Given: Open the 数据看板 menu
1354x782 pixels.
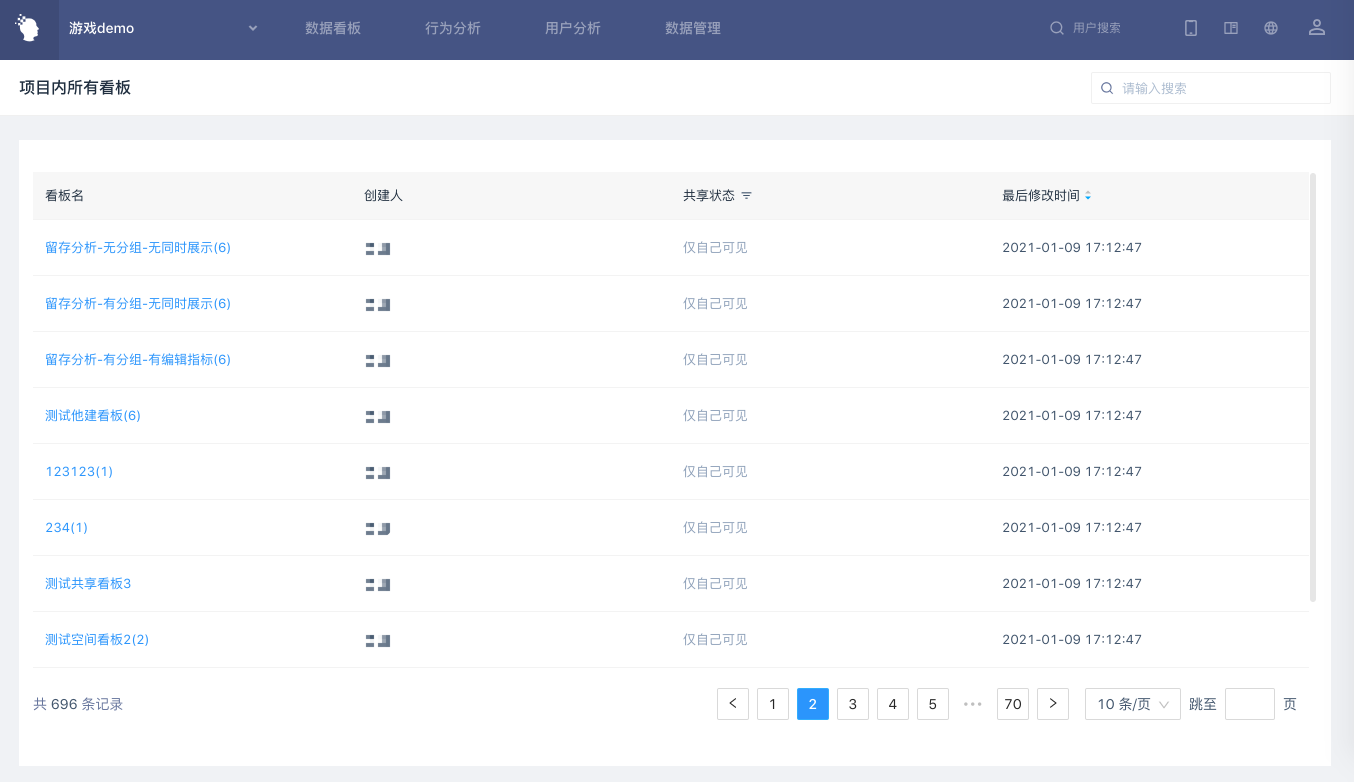Looking at the screenshot, I should pos(333,28).
